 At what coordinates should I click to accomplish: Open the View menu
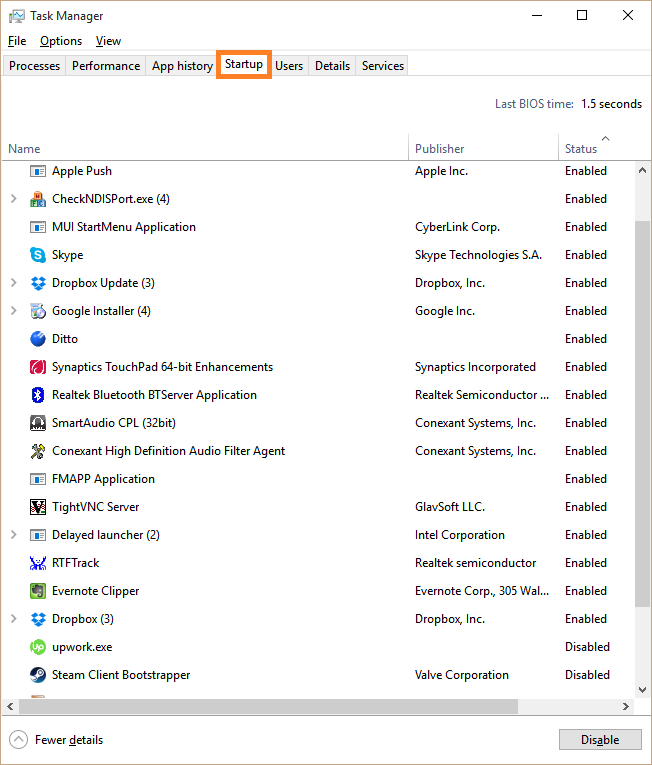(108, 41)
